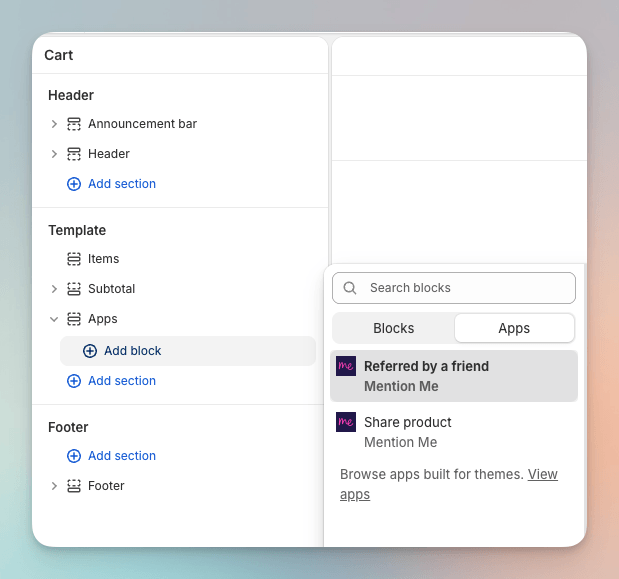Click the Template group heading
Viewport: 619px width, 579px height.
tap(77, 230)
